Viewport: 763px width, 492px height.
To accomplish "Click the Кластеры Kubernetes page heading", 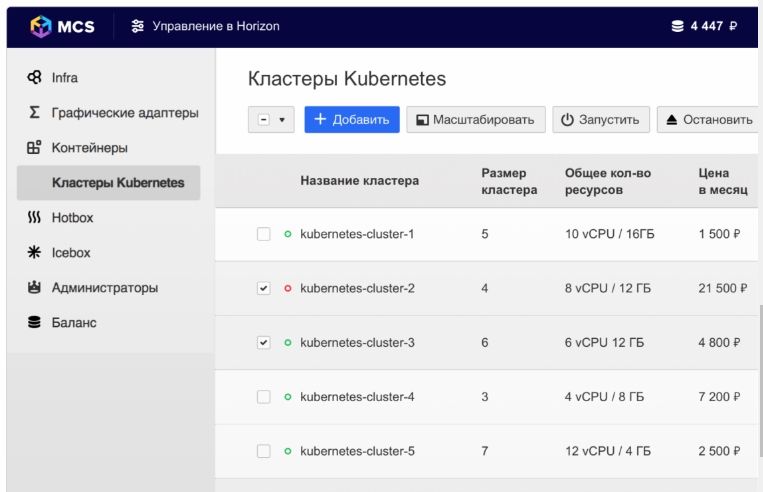I will coord(347,79).
